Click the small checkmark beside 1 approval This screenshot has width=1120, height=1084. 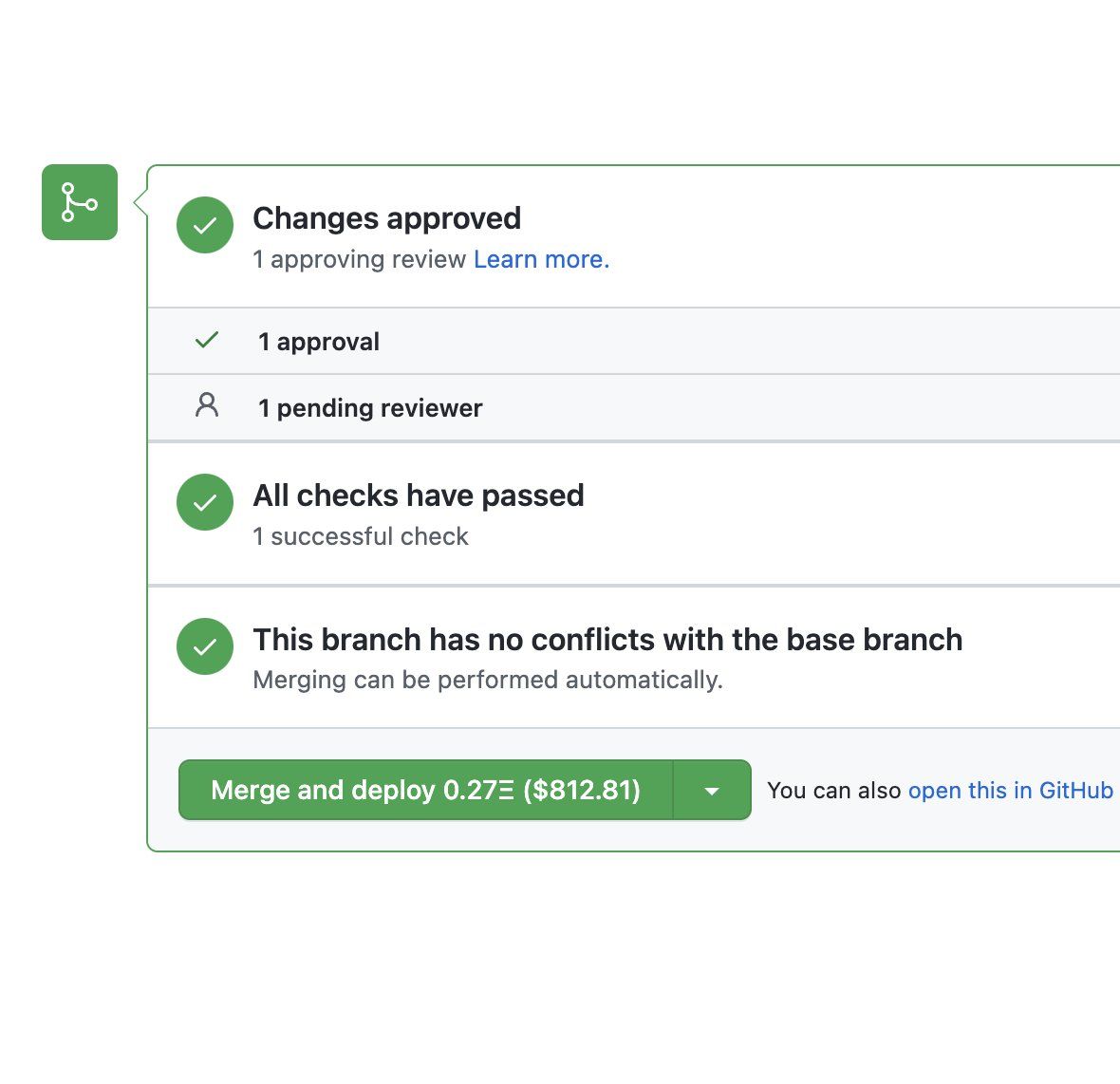pos(206,340)
